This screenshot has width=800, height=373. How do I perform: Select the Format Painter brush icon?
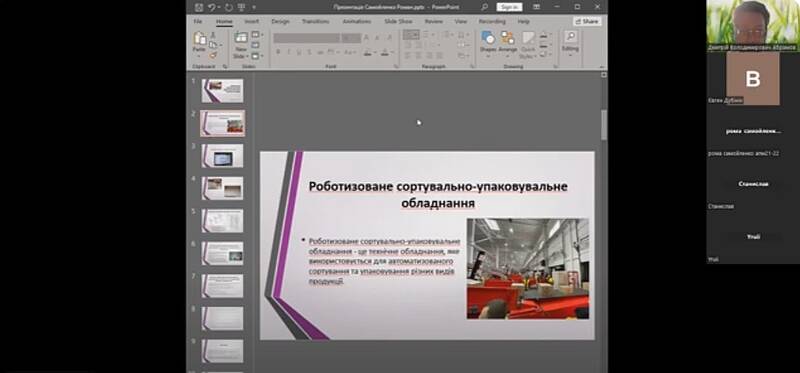tap(213, 55)
